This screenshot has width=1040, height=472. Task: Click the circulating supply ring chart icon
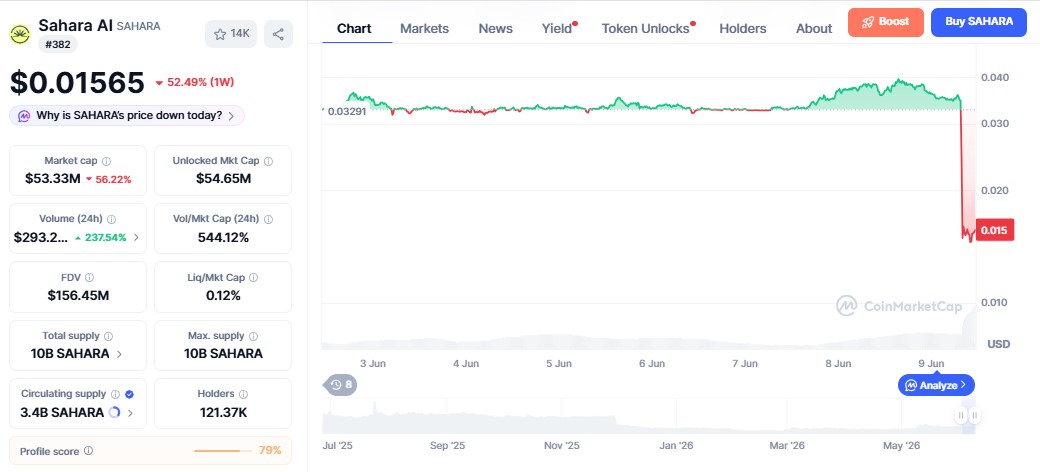(114, 412)
